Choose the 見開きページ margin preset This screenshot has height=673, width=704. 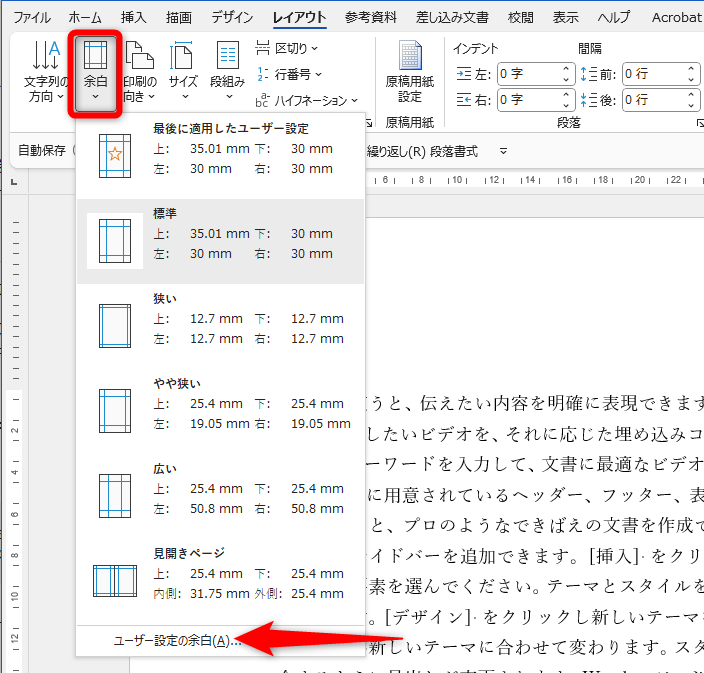pos(220,581)
